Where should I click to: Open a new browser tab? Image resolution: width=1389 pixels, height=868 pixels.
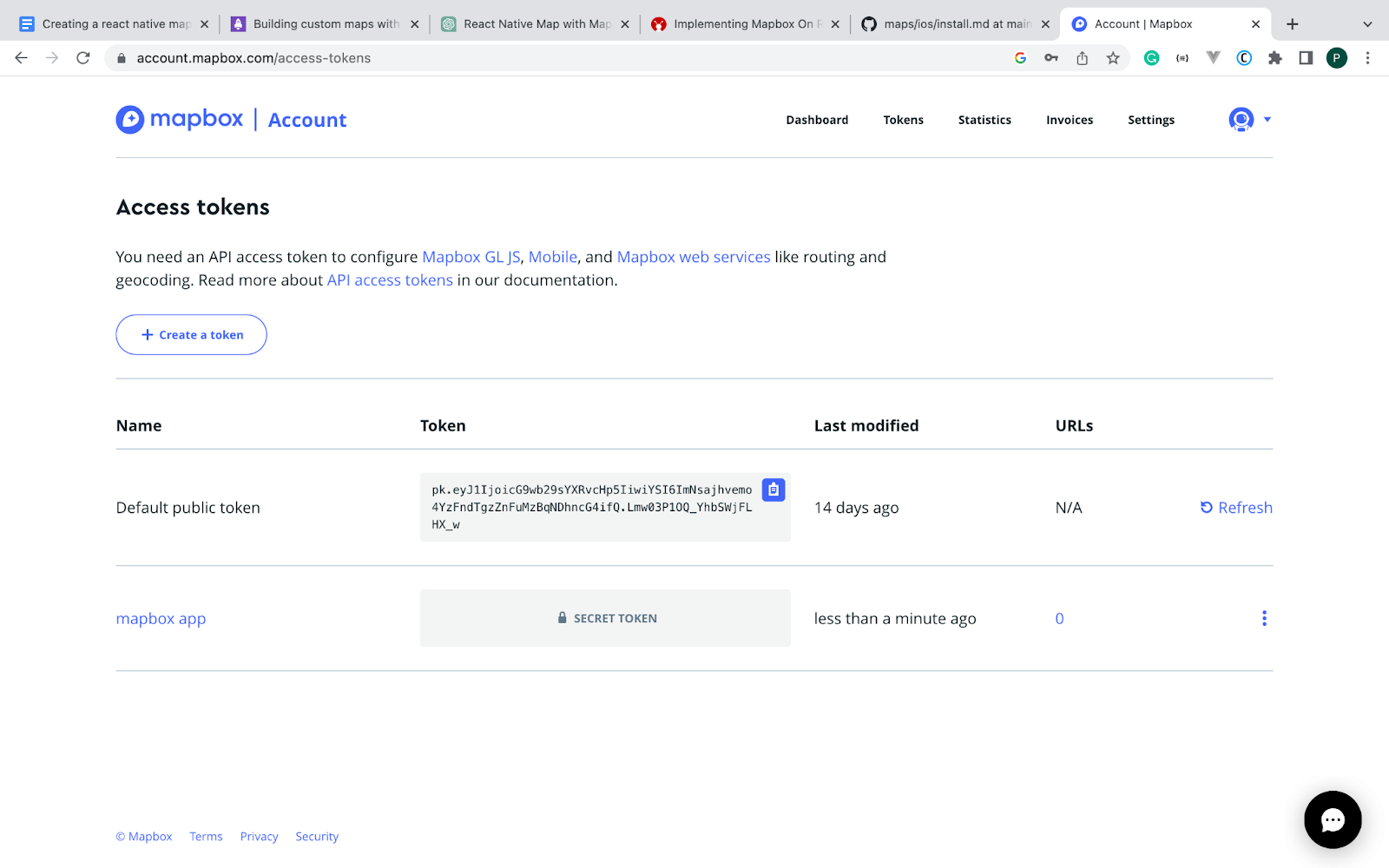(x=1293, y=24)
